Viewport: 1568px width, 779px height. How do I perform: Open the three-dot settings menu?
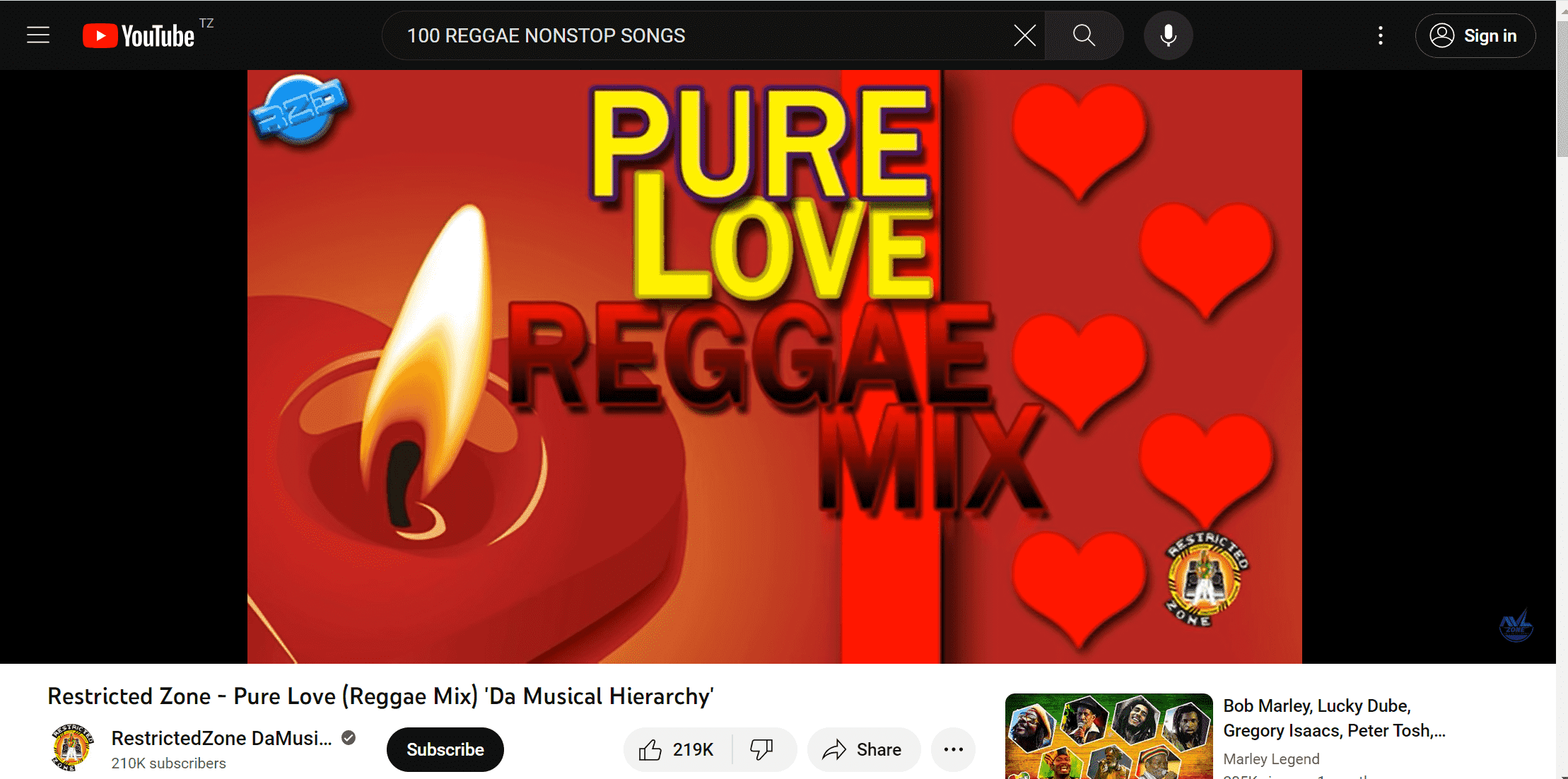coord(1380,35)
